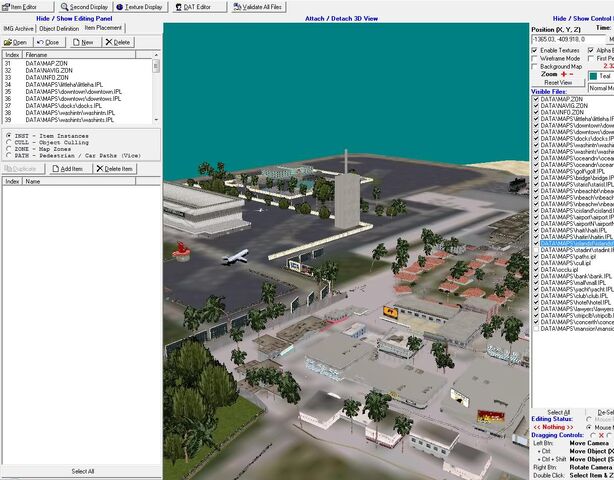Viewport: 614px width, 480px height.
Task: Open the Teal background color dropdown
Action: 601,76
